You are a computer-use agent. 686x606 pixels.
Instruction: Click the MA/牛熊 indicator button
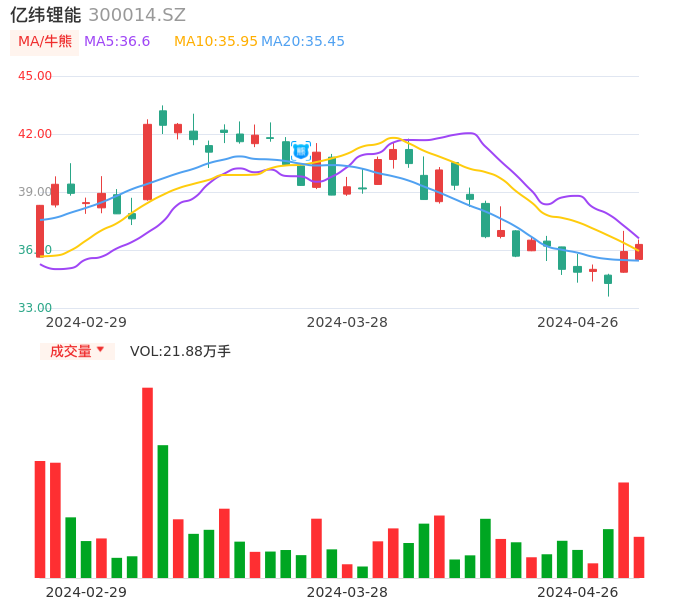pyautogui.click(x=45, y=42)
